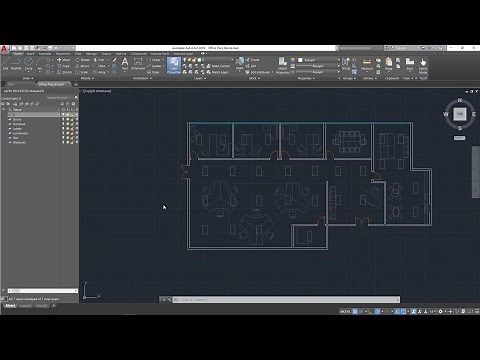Image resolution: width=480 pixels, height=360 pixels.
Task: Open the layer selection dropdown in ribbon
Action: (x=232, y=60)
